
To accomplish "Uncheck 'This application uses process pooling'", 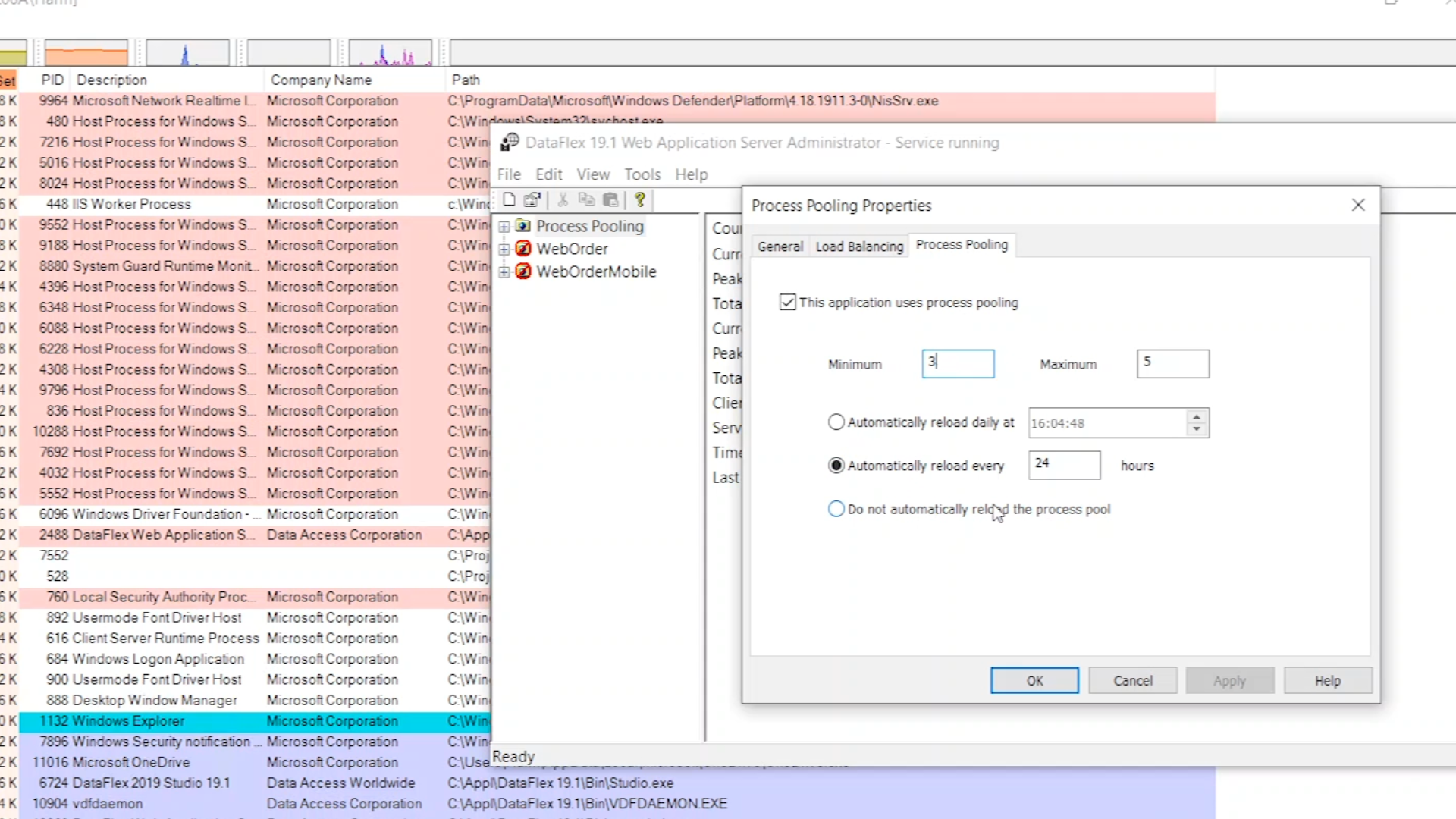I will pos(788,303).
